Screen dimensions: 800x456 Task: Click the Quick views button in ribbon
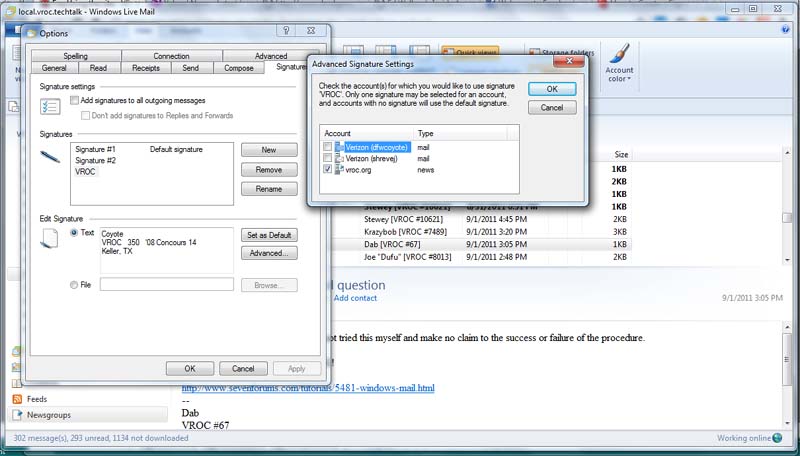pos(470,53)
